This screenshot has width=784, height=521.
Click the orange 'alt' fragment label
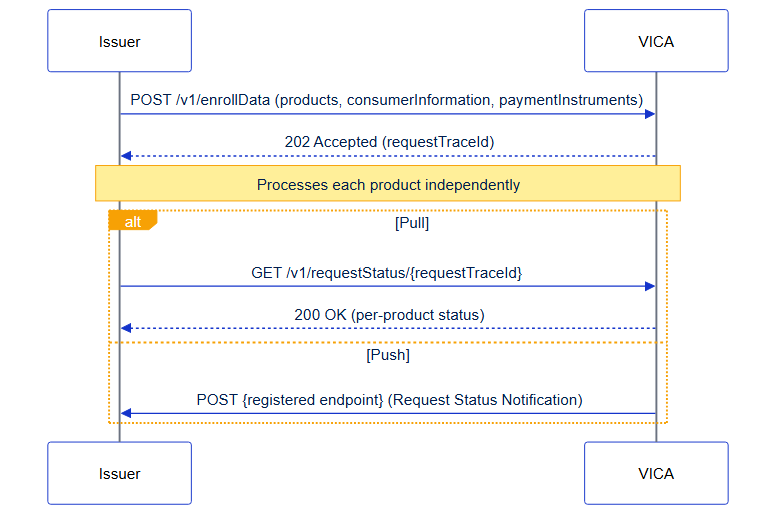[x=133, y=220]
